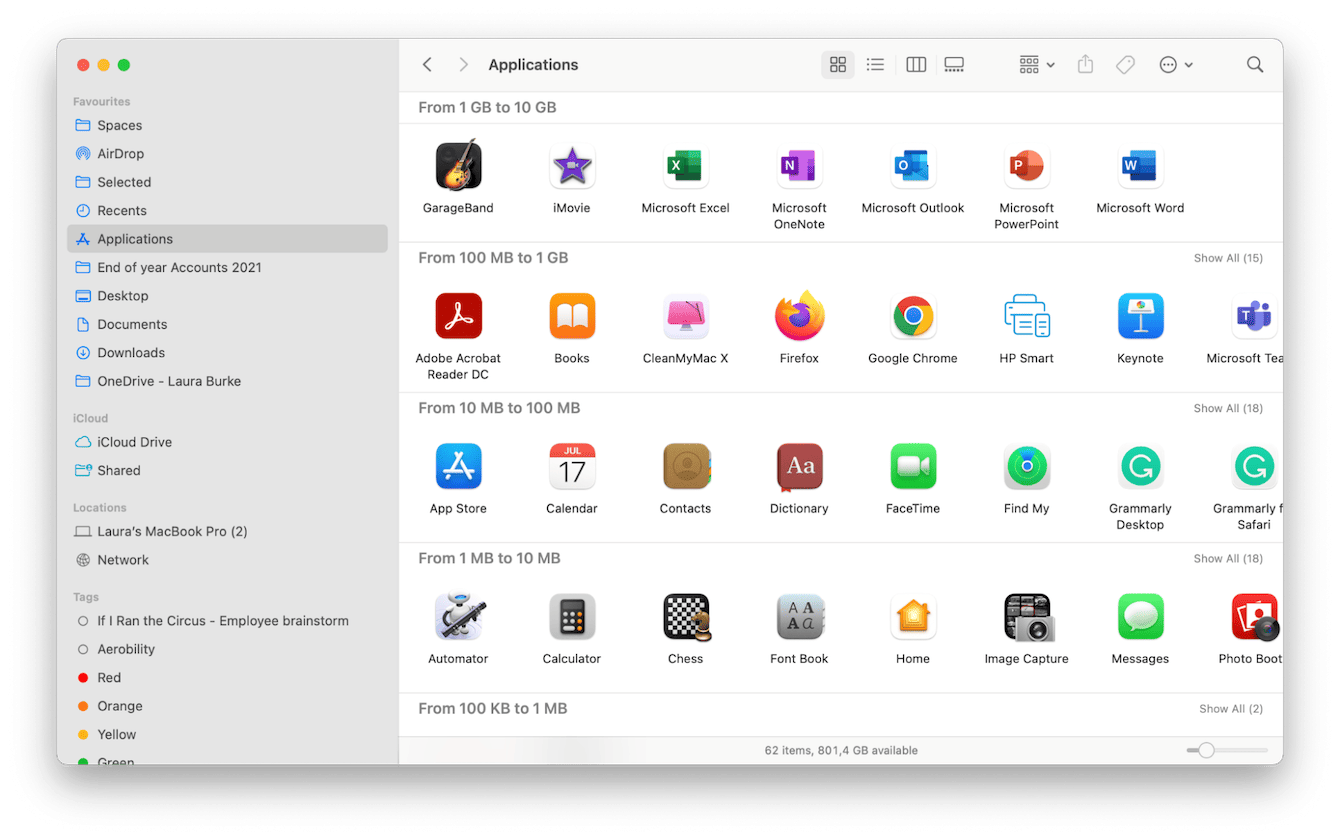Viewport: 1340px width, 840px height.
Task: Click the Firefox app icon
Action: pyautogui.click(x=799, y=316)
